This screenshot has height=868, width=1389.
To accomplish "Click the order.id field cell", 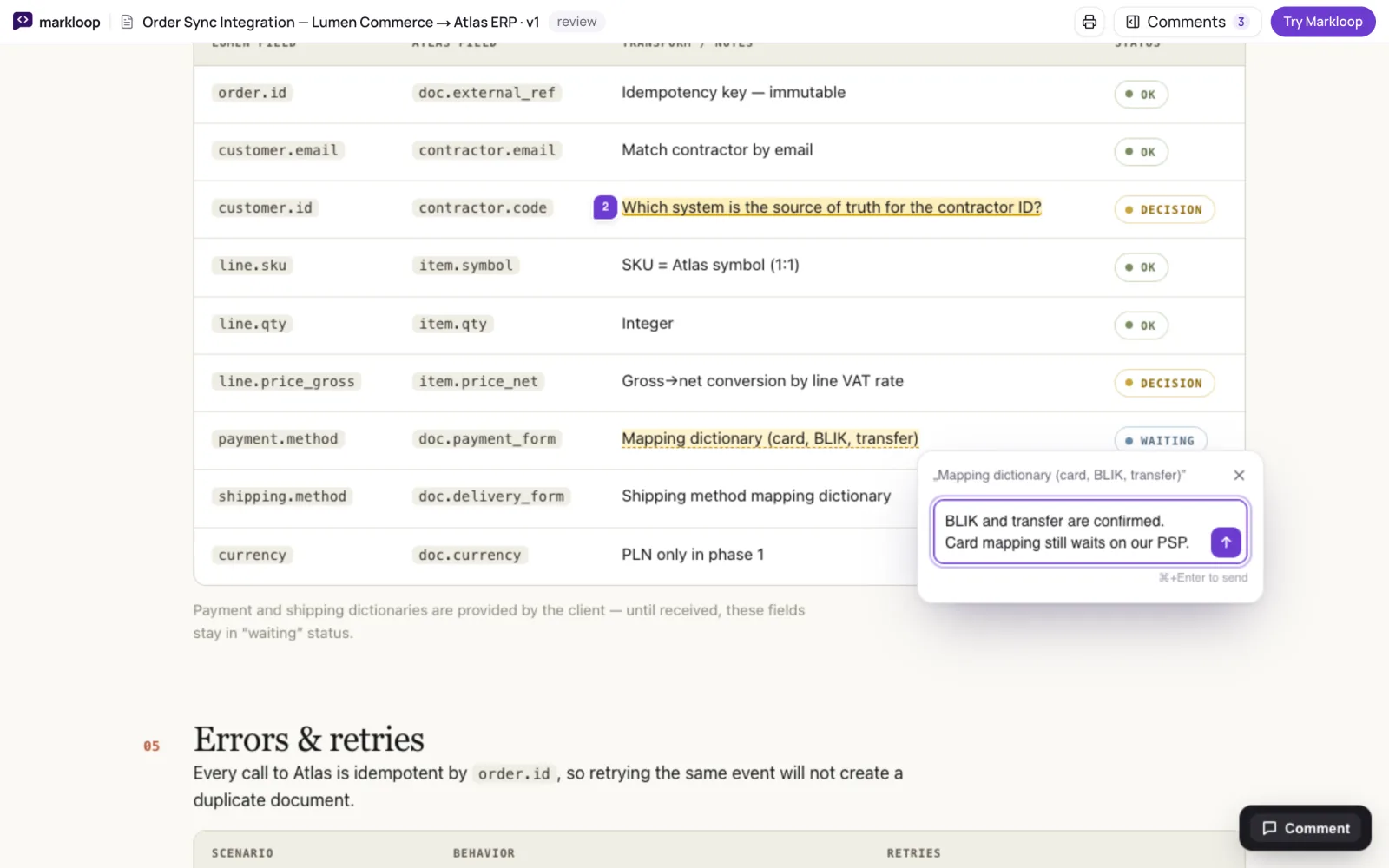I will click(252, 93).
